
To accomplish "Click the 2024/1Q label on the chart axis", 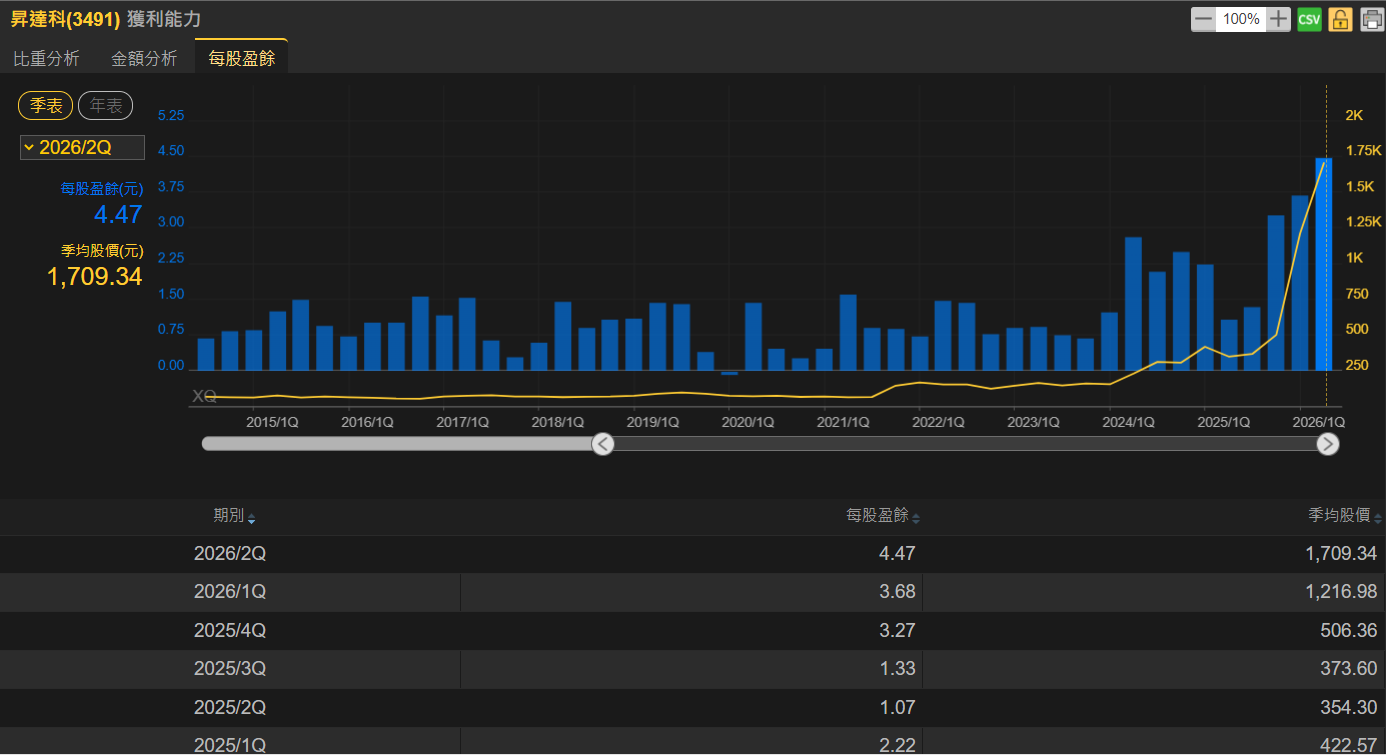I will [1129, 422].
